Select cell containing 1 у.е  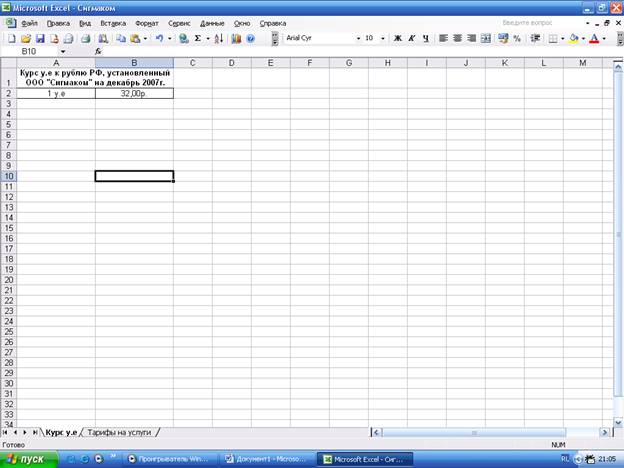[56, 94]
